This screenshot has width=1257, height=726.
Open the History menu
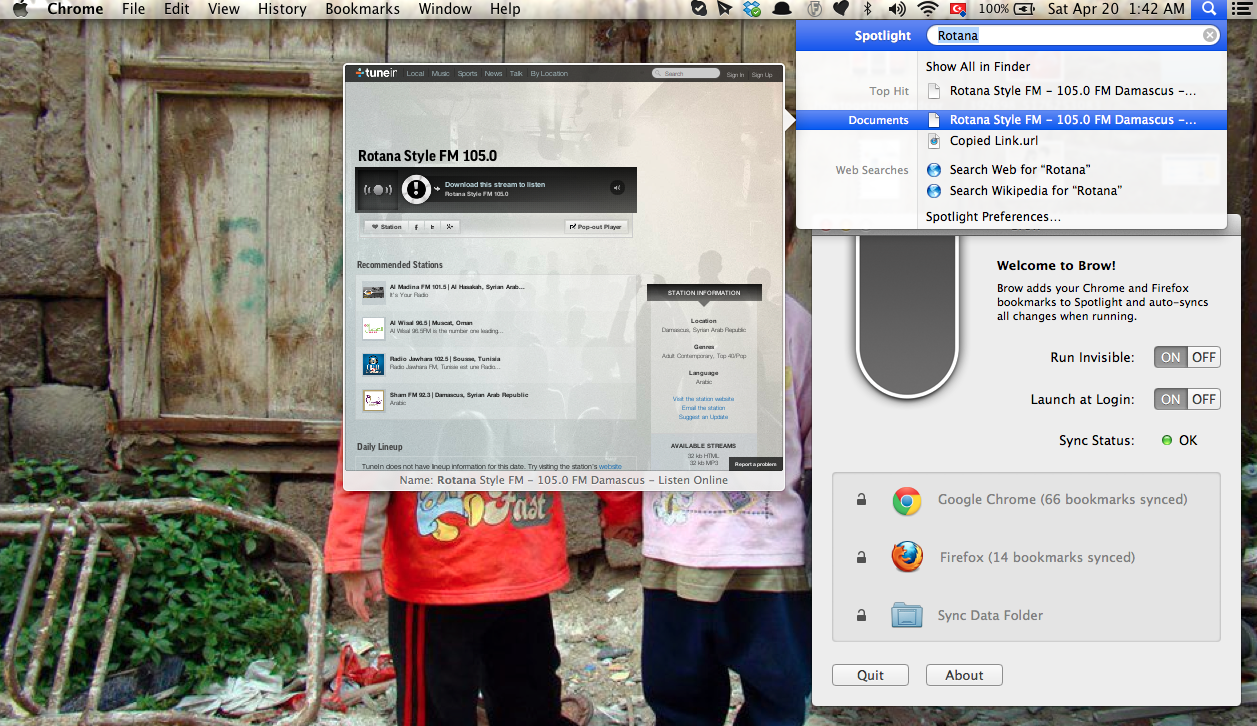pyautogui.click(x=282, y=9)
